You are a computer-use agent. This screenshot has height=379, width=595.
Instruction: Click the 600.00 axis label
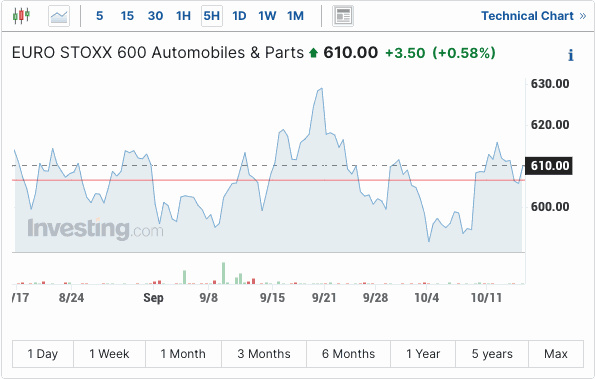point(550,207)
